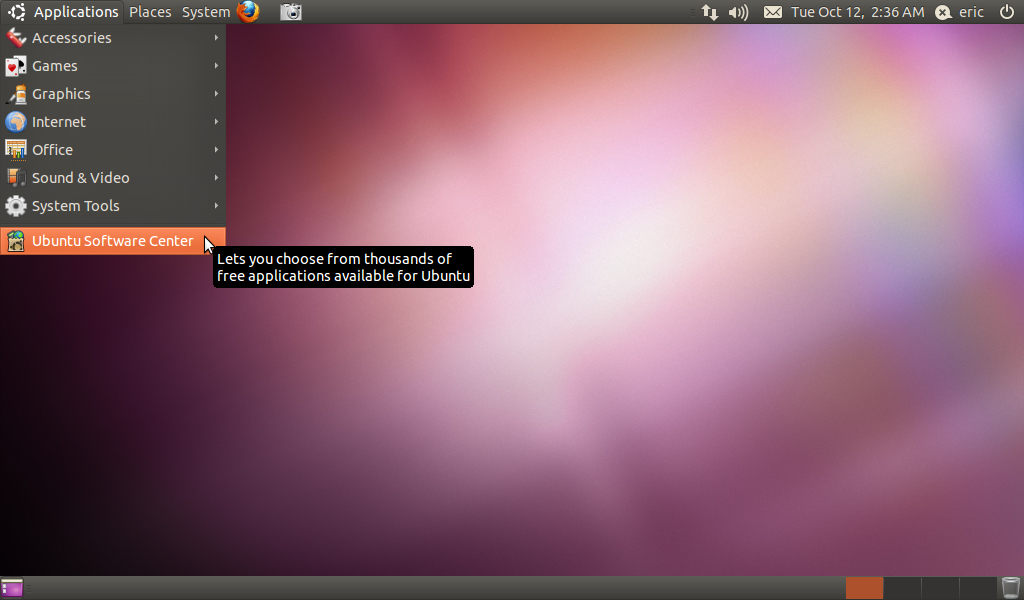Expand the Graphics submenu arrow

(216, 94)
